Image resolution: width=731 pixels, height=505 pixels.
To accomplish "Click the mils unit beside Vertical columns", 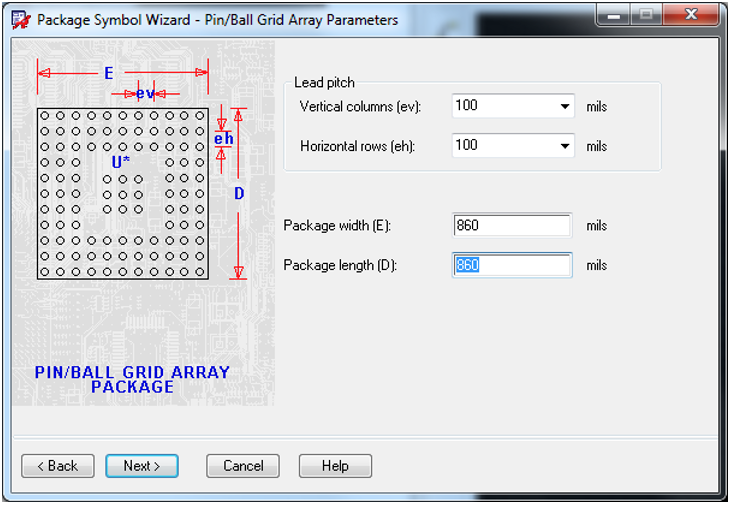I will pos(597,107).
